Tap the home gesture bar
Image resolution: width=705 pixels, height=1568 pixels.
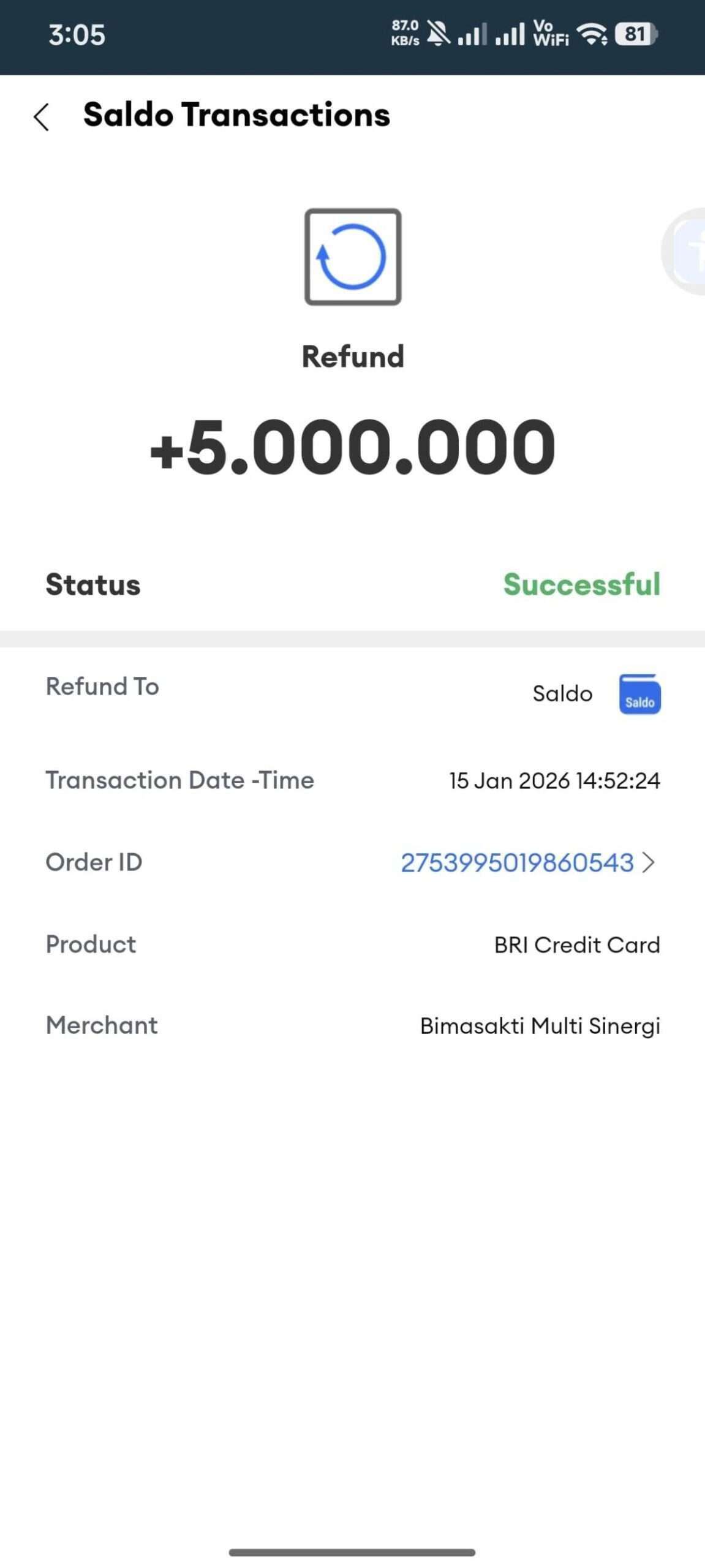pos(352,1552)
